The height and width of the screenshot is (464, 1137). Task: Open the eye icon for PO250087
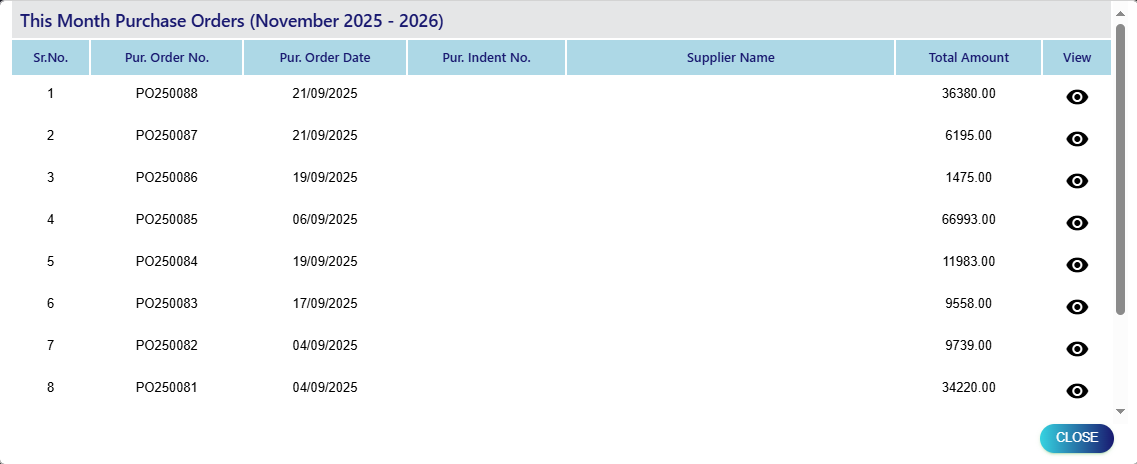click(1077, 139)
